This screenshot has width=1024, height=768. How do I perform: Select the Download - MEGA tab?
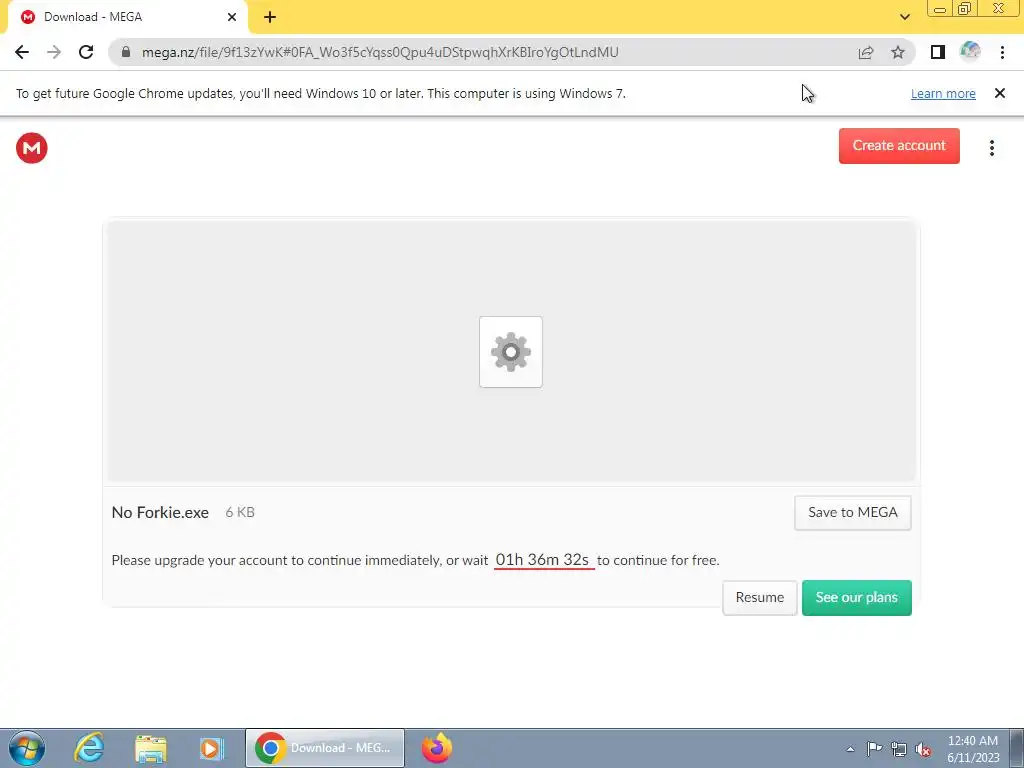coord(127,17)
